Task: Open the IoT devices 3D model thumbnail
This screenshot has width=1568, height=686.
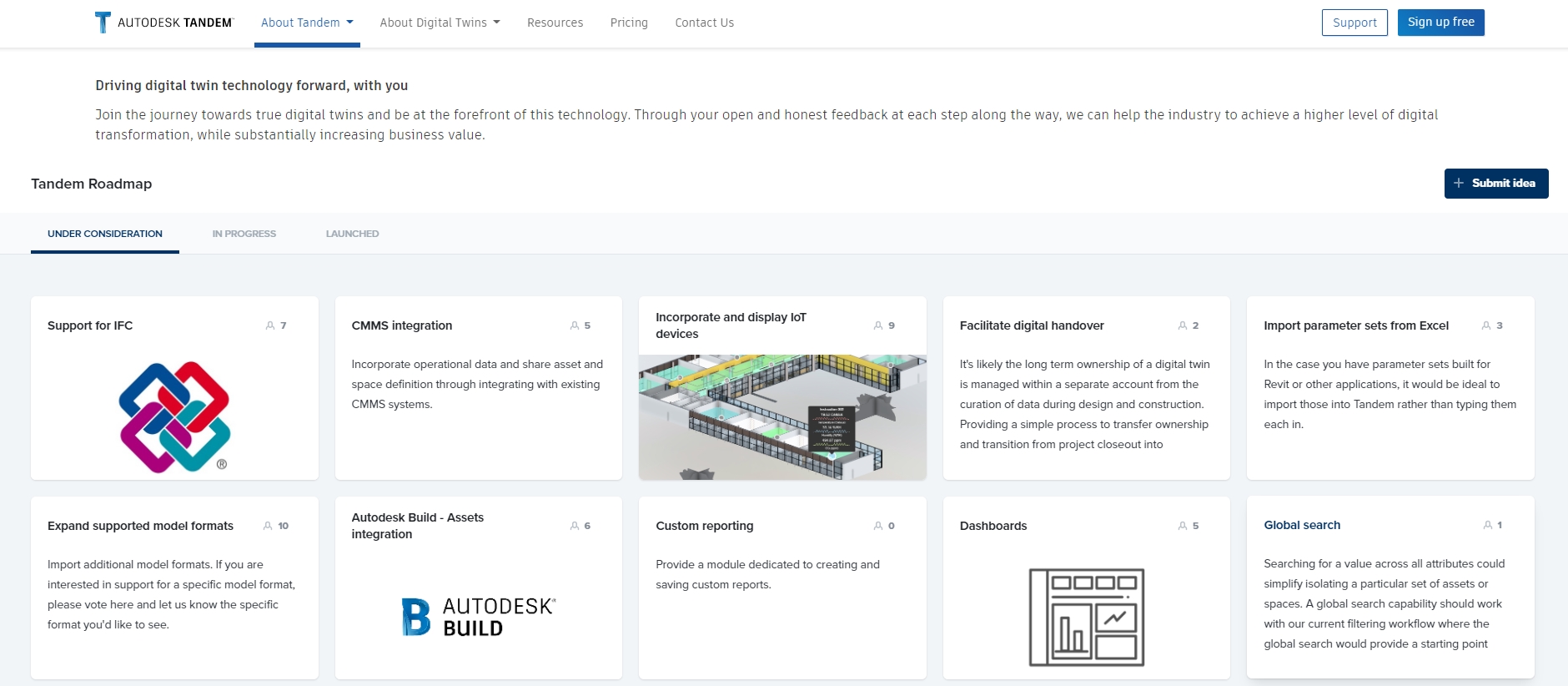Action: [782, 417]
